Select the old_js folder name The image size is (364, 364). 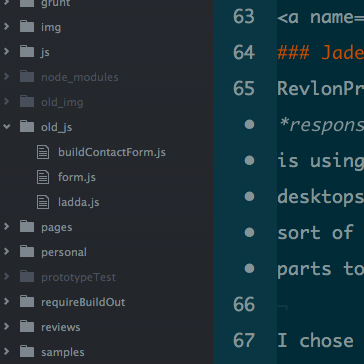pyautogui.click(x=56, y=127)
